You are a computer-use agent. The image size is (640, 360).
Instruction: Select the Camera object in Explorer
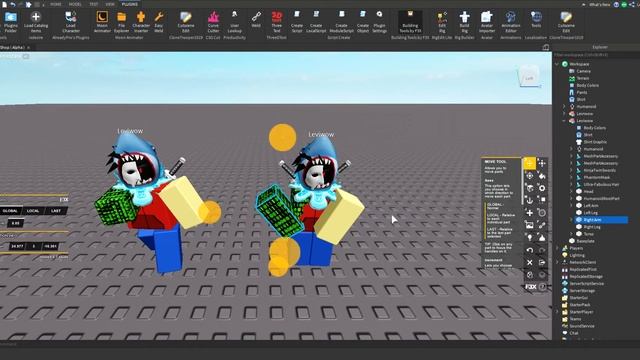click(584, 71)
